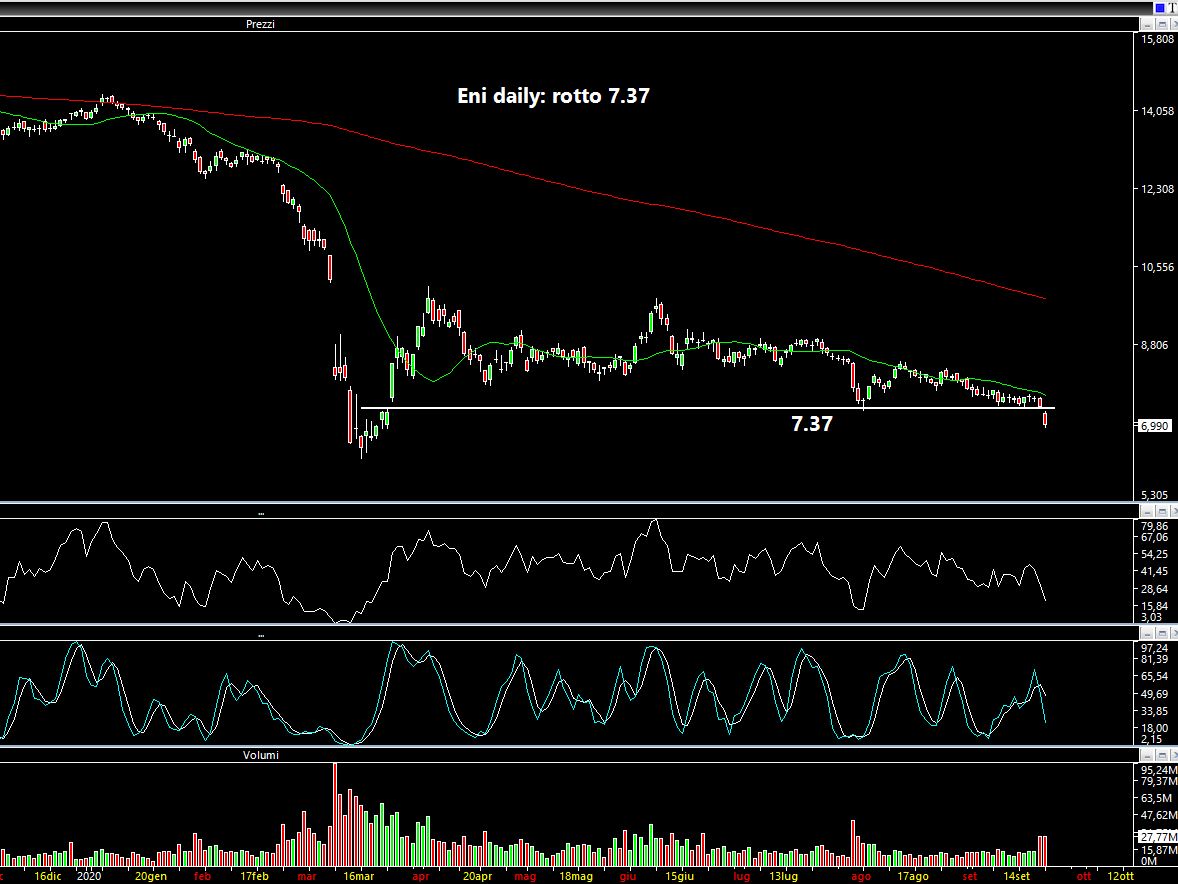Click the highlighted 27,77M volume label

[x=1158, y=837]
